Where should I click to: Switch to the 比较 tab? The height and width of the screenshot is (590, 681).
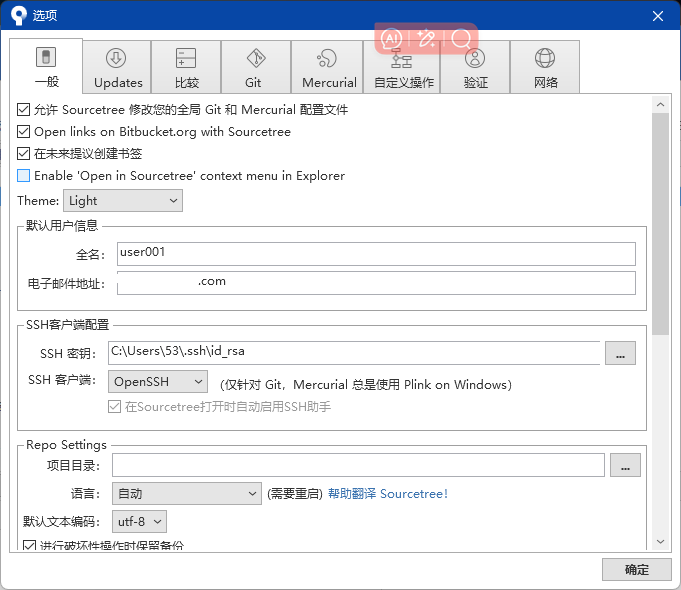click(x=186, y=66)
